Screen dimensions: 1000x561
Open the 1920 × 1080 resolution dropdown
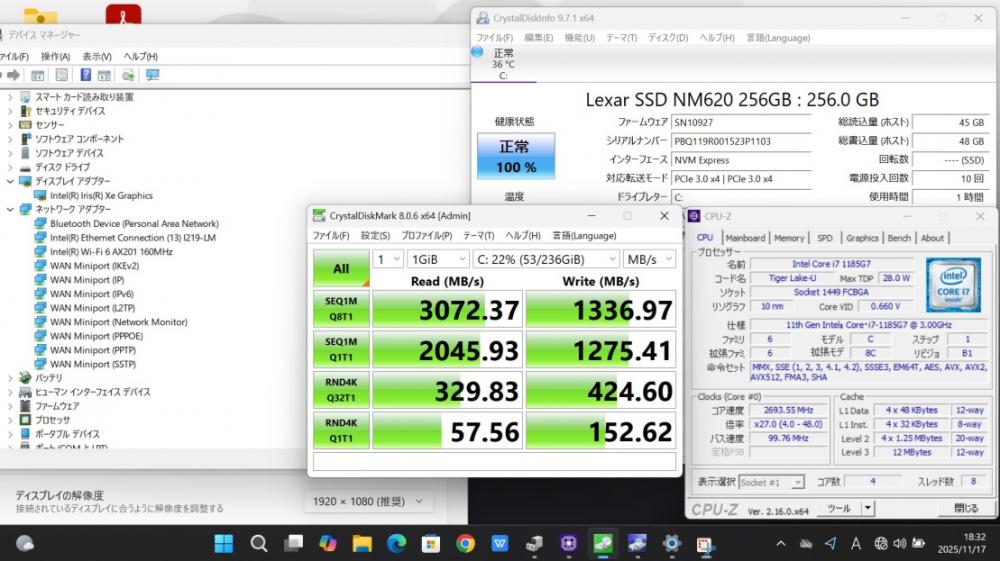pyautogui.click(x=368, y=501)
